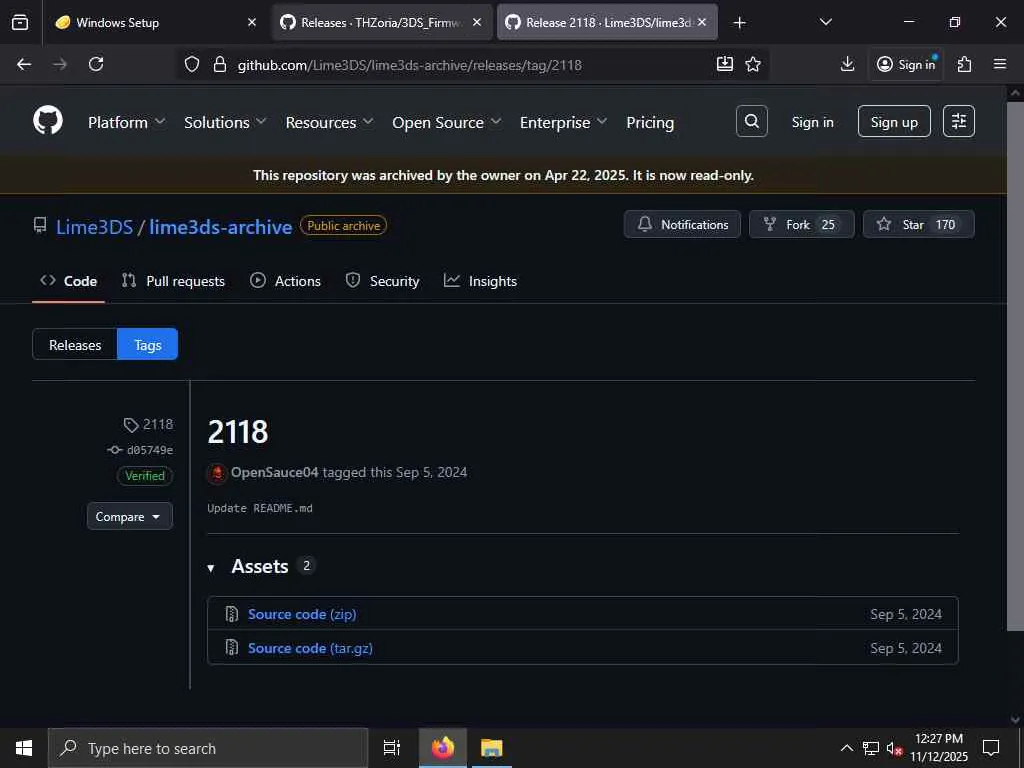Viewport: 1024px width, 768px height.
Task: Click commit d05749e hash
Action: coord(150,450)
